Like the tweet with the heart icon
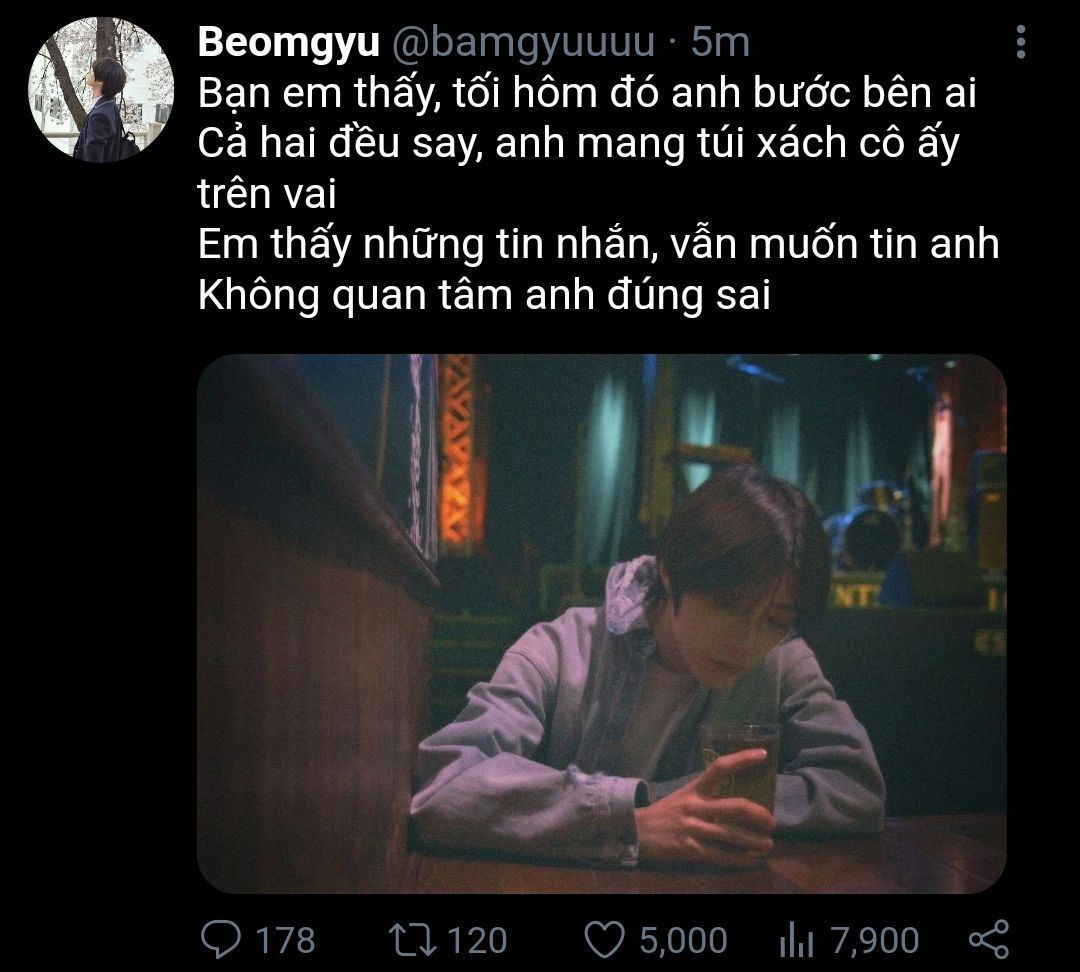 coord(604,940)
